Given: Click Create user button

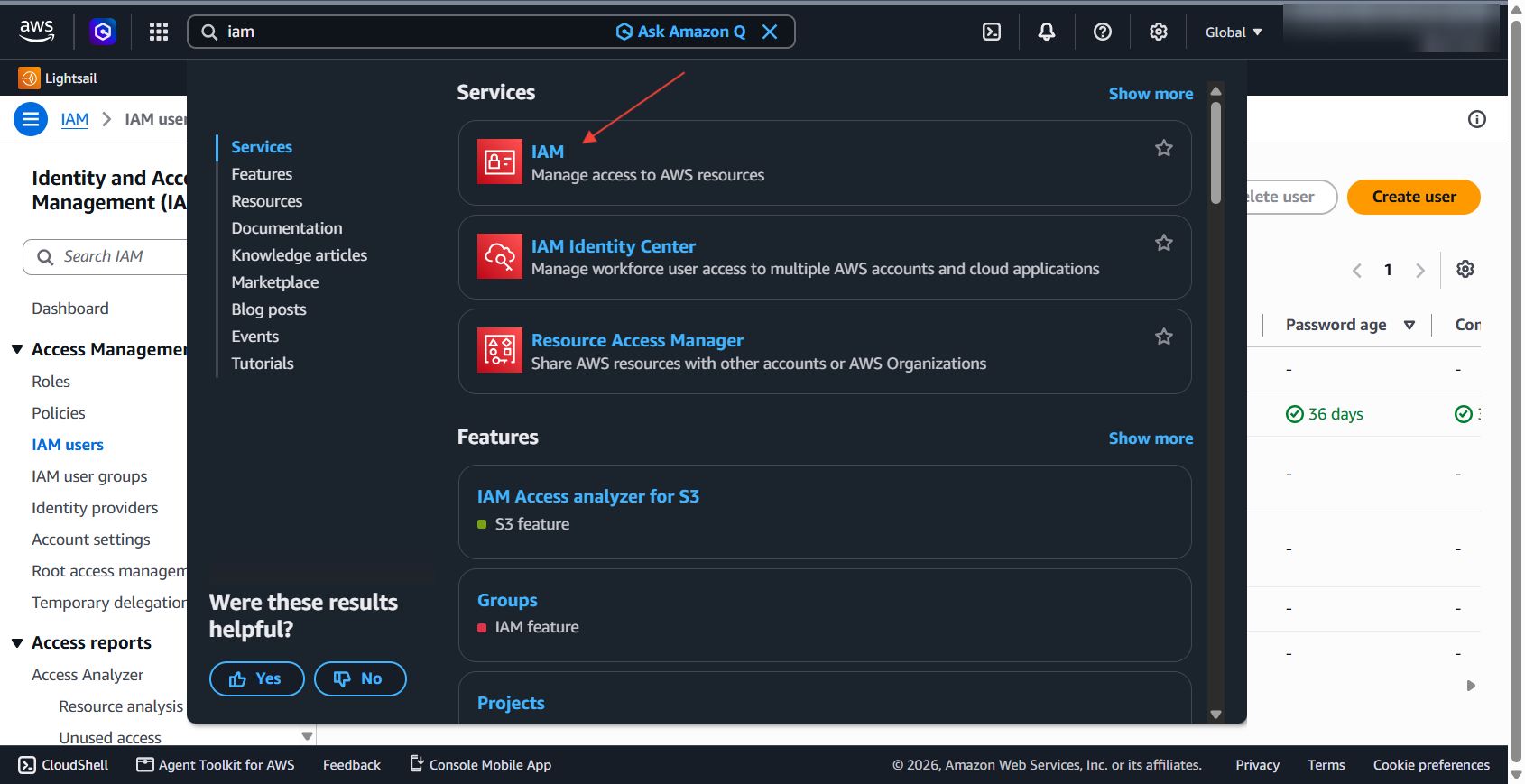Looking at the screenshot, I should tap(1414, 197).
